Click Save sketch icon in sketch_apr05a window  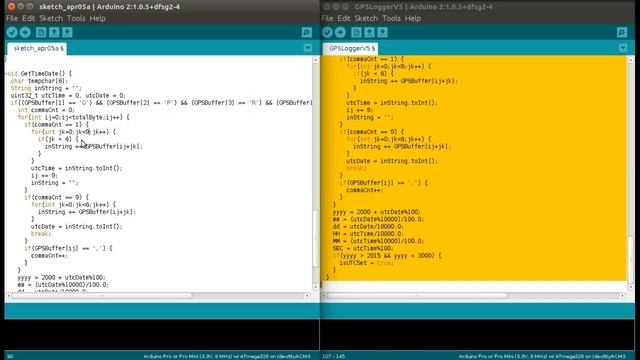coord(67,32)
